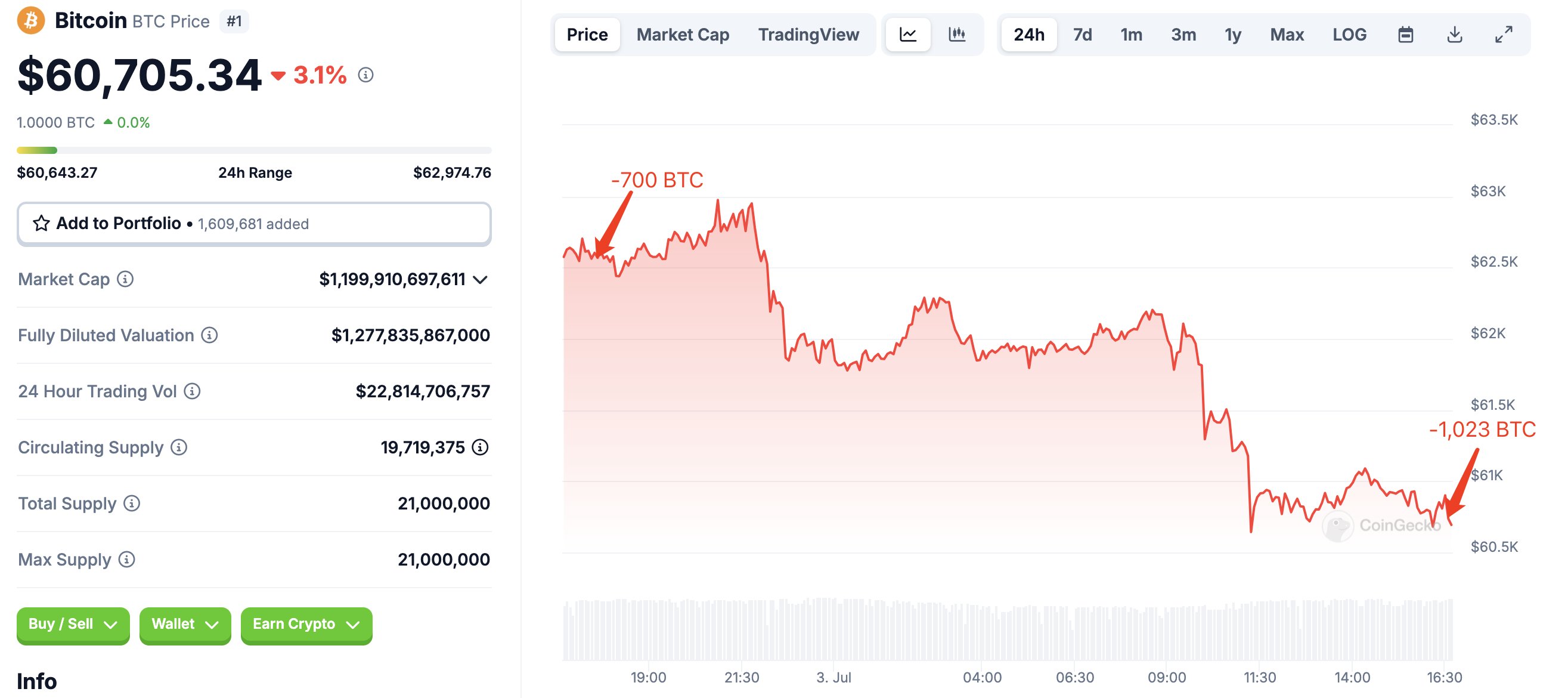Select the 1y time range
1568x698 pixels.
[x=1232, y=35]
